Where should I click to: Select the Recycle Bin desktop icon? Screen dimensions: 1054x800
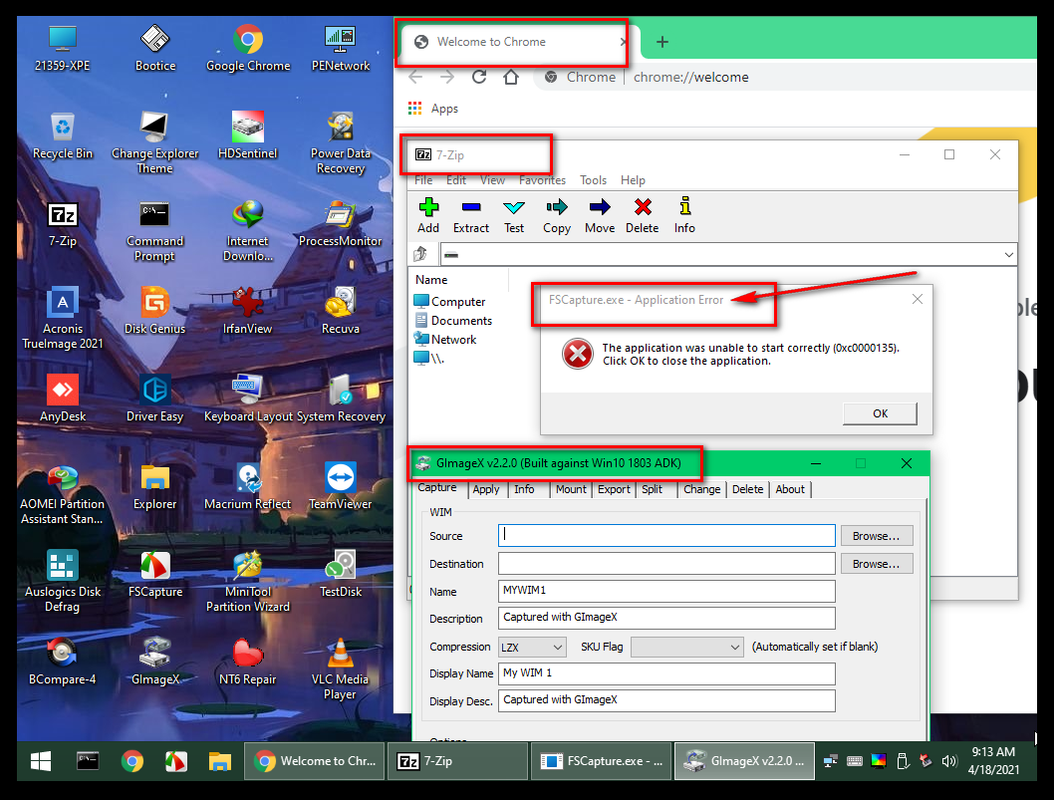pyautogui.click(x=63, y=135)
